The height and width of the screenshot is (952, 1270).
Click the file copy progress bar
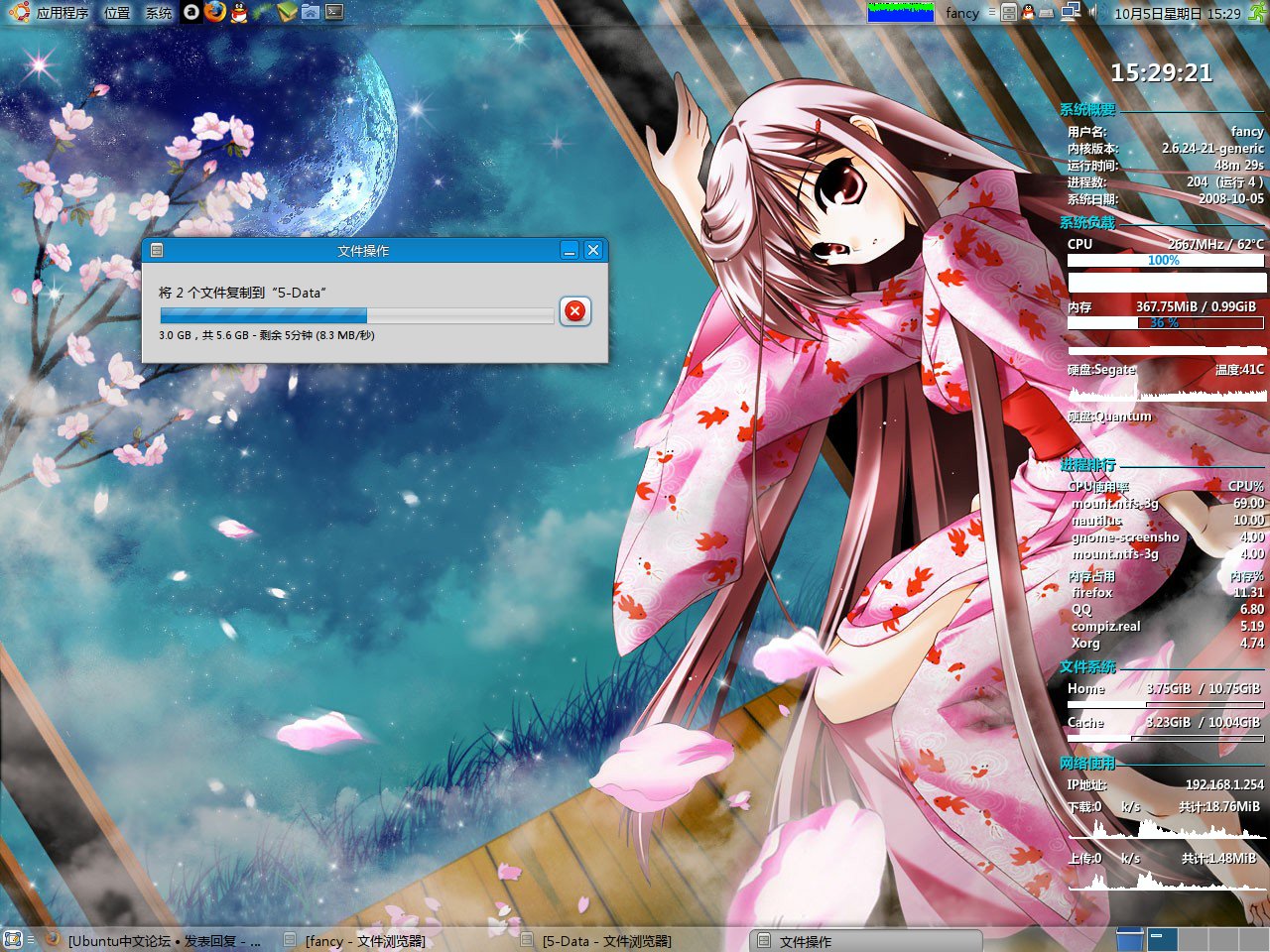357,316
